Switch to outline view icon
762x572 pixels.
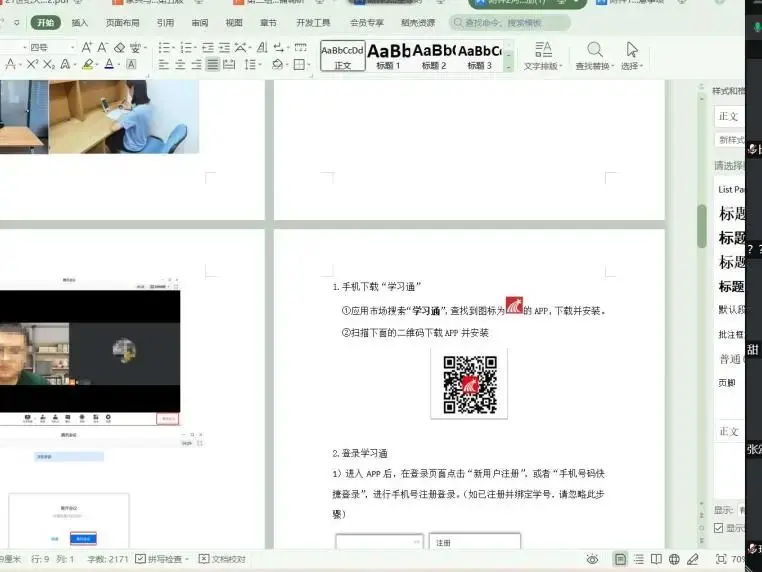point(639,559)
